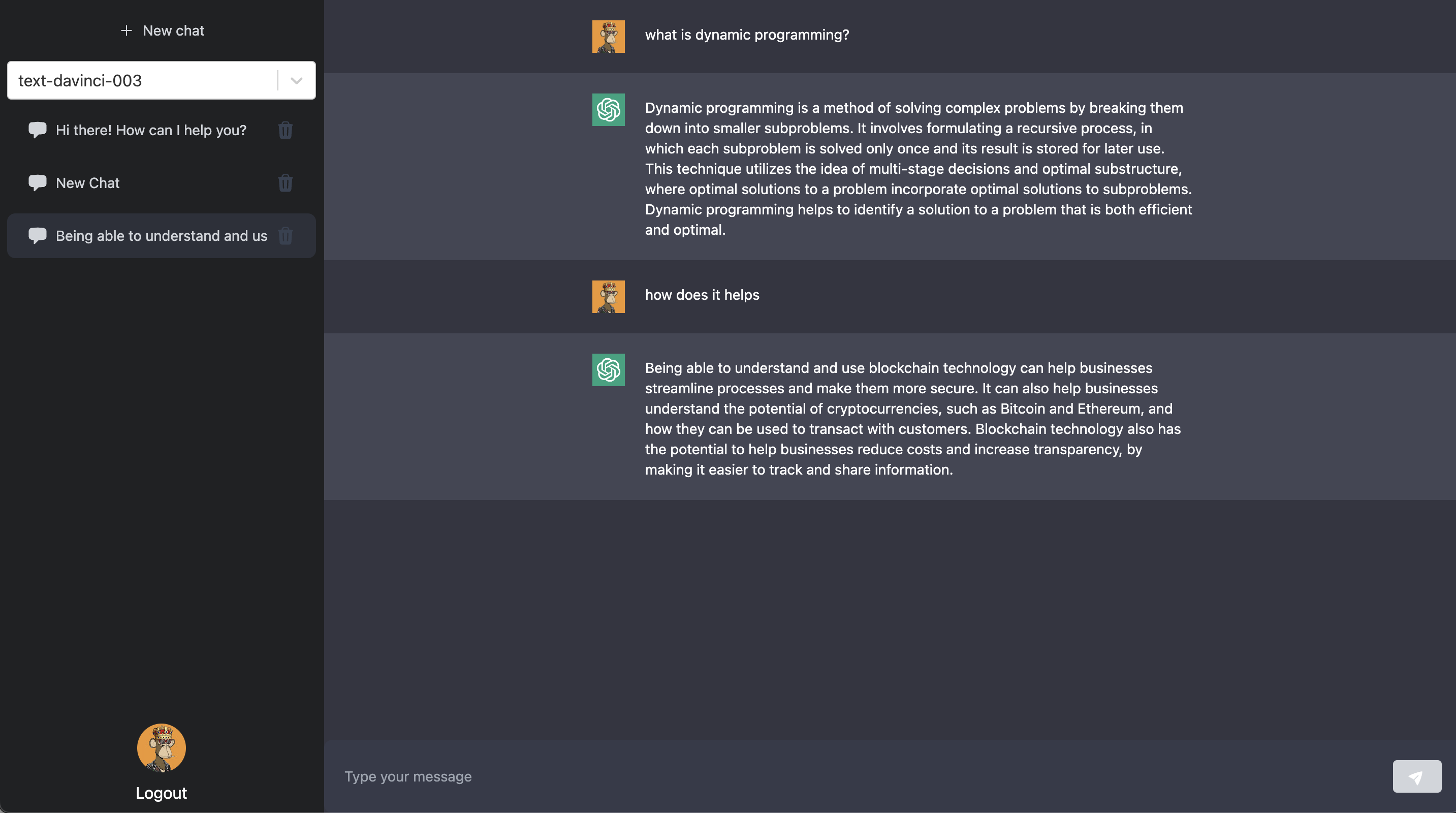Click speech bubble icon next to 'New Chat'

click(37, 182)
